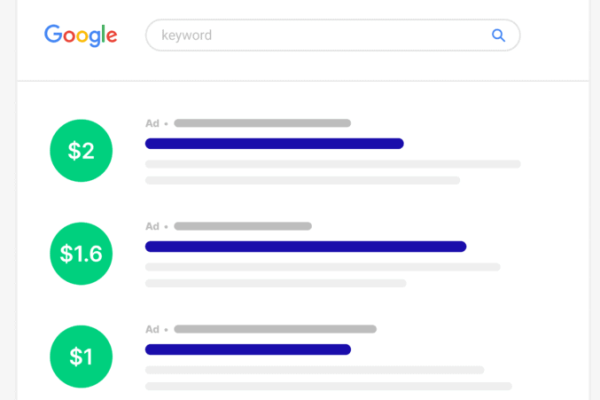
Task: Click the gray URL bar of the $2 ad
Action: [x=262, y=123]
